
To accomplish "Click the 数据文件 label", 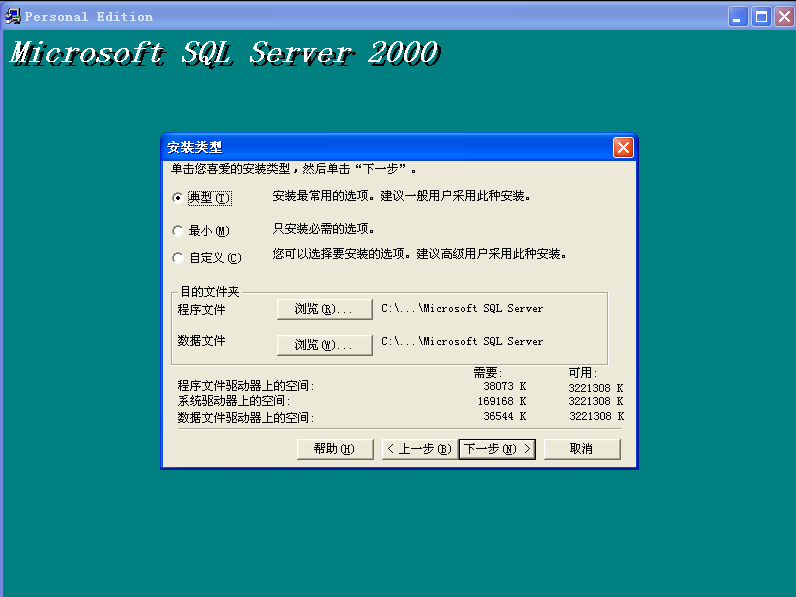I will click(201, 341).
